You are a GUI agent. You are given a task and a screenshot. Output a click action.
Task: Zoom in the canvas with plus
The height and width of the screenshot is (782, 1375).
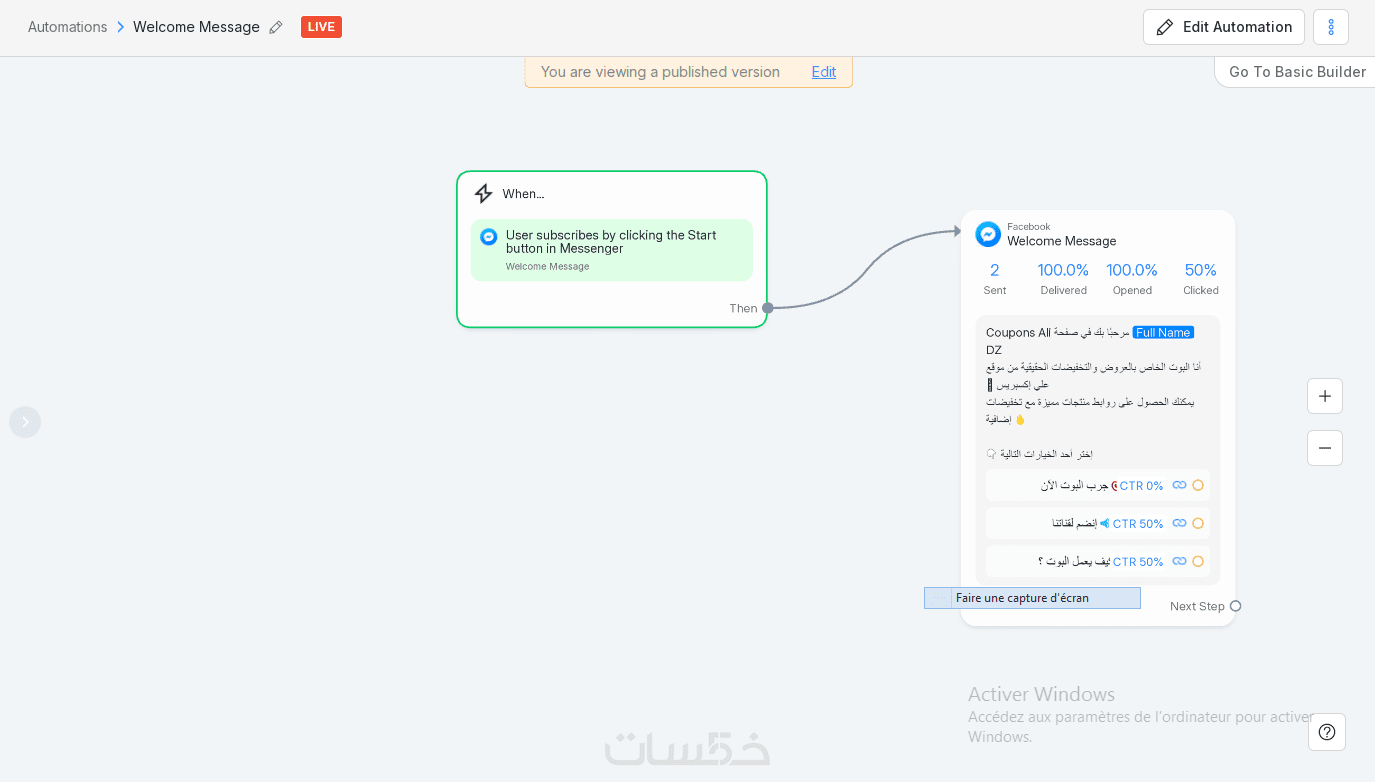[1324, 396]
